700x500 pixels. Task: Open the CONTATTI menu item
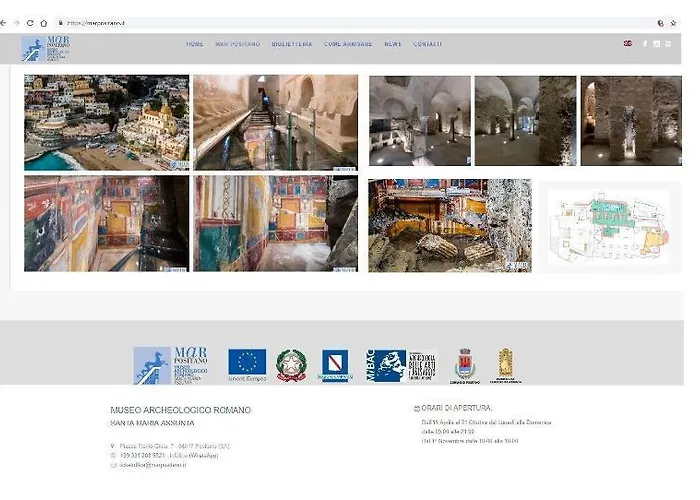point(428,44)
